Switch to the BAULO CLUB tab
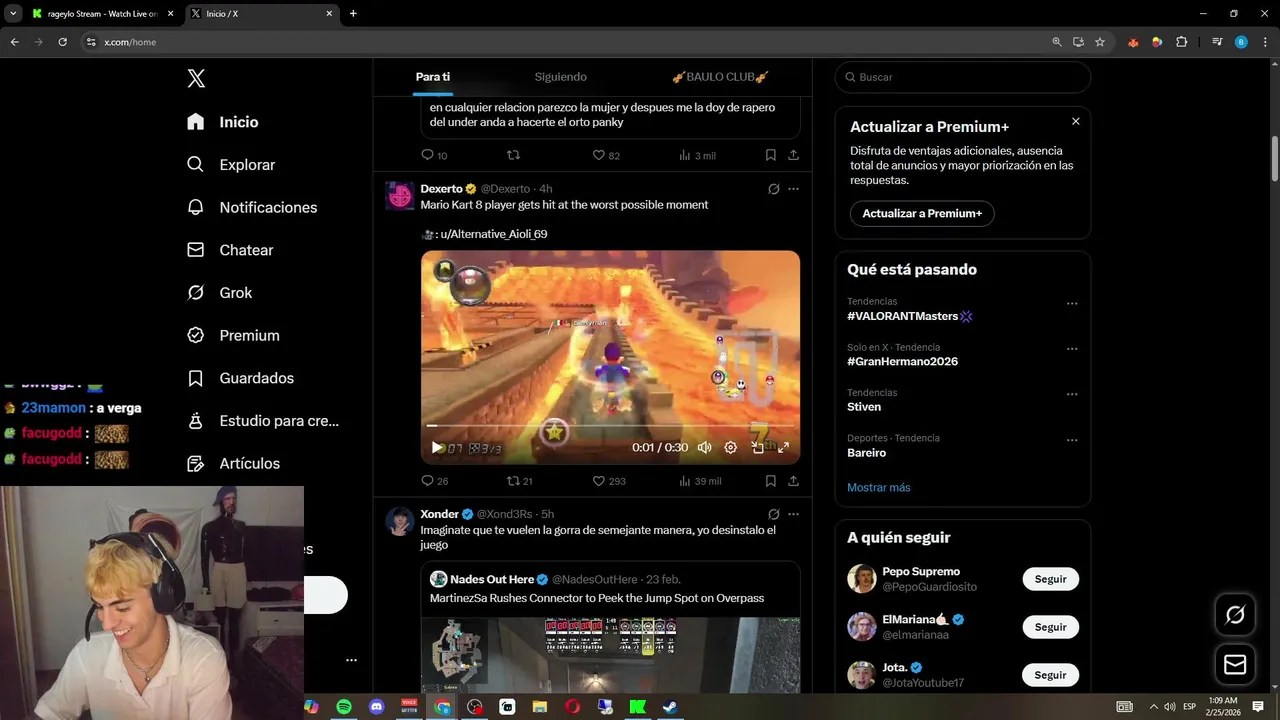This screenshot has height=720, width=1280. [x=720, y=77]
